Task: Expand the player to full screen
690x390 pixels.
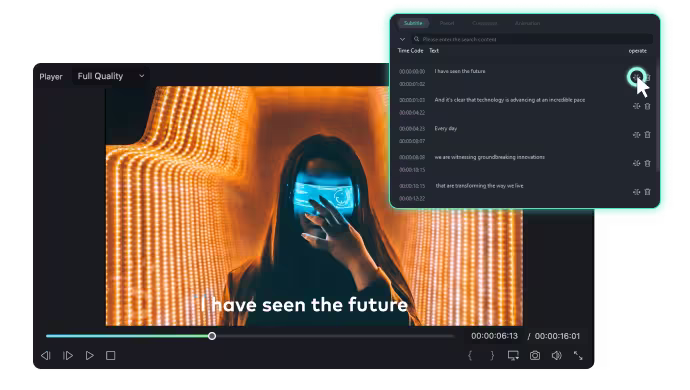Action: coord(578,355)
